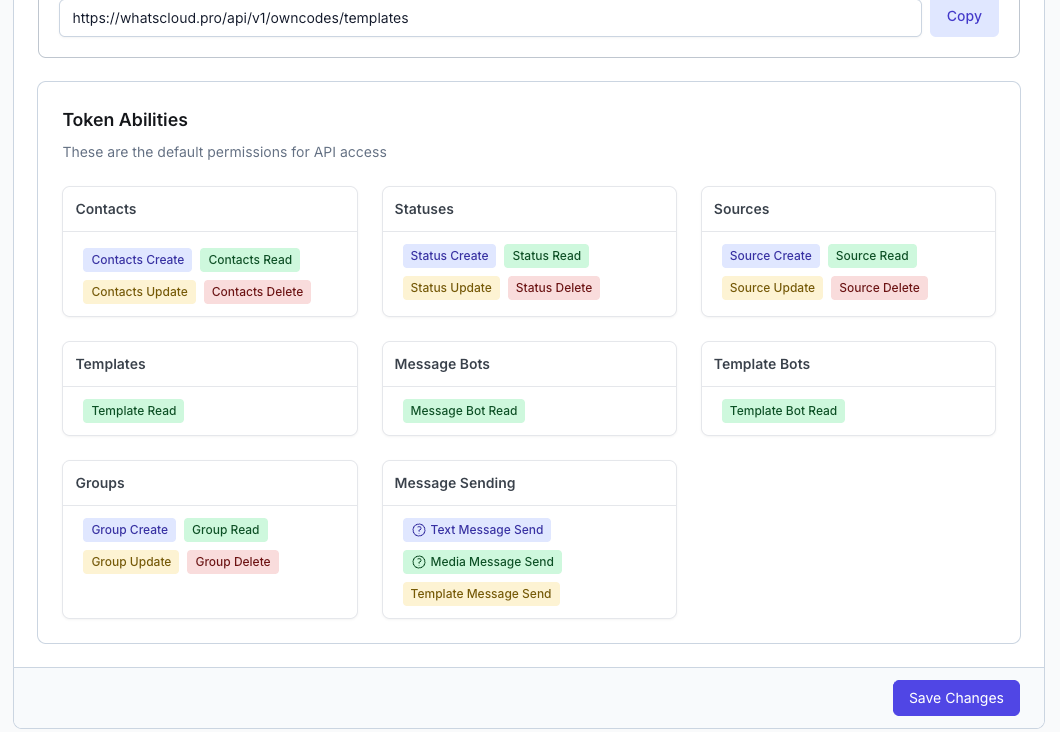This screenshot has height=732, width=1060.
Task: Toggle the Template Bot Read permission
Action: tap(783, 411)
